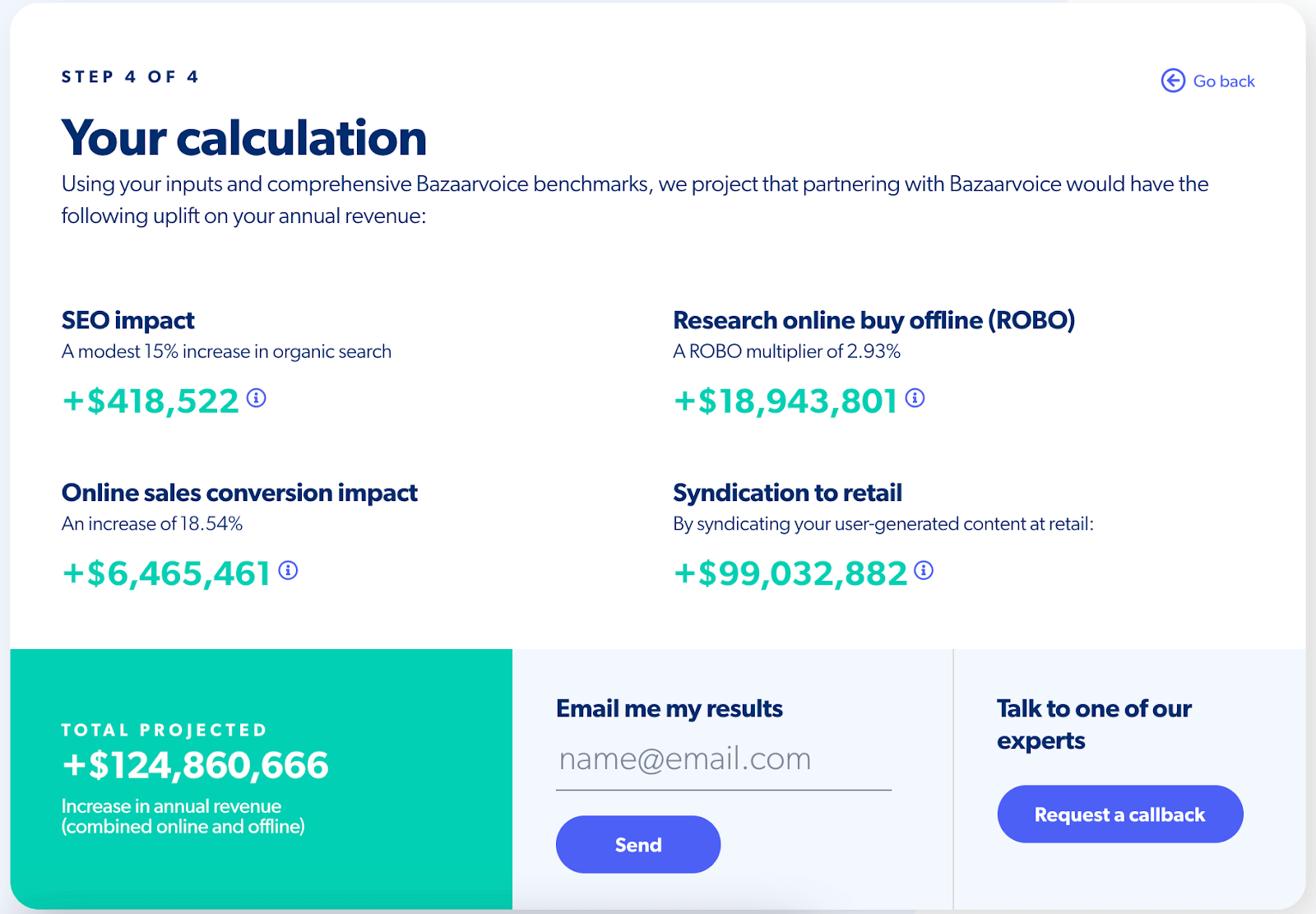This screenshot has width=1316, height=914.
Task: Click the Go back arrow icon
Action: 1173,81
